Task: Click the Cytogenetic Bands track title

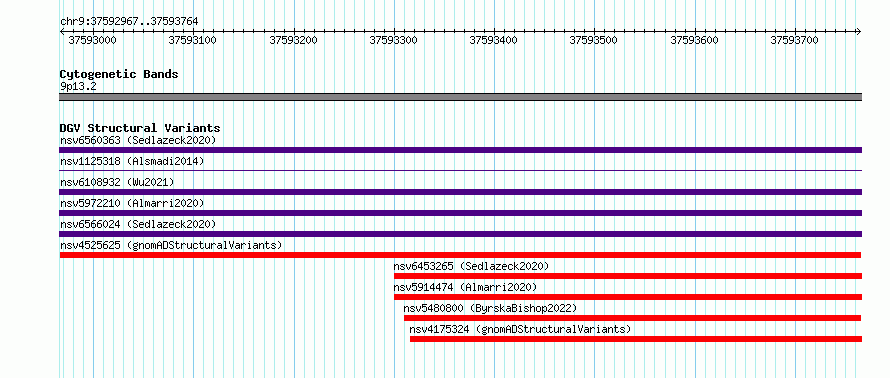Action: [119, 74]
